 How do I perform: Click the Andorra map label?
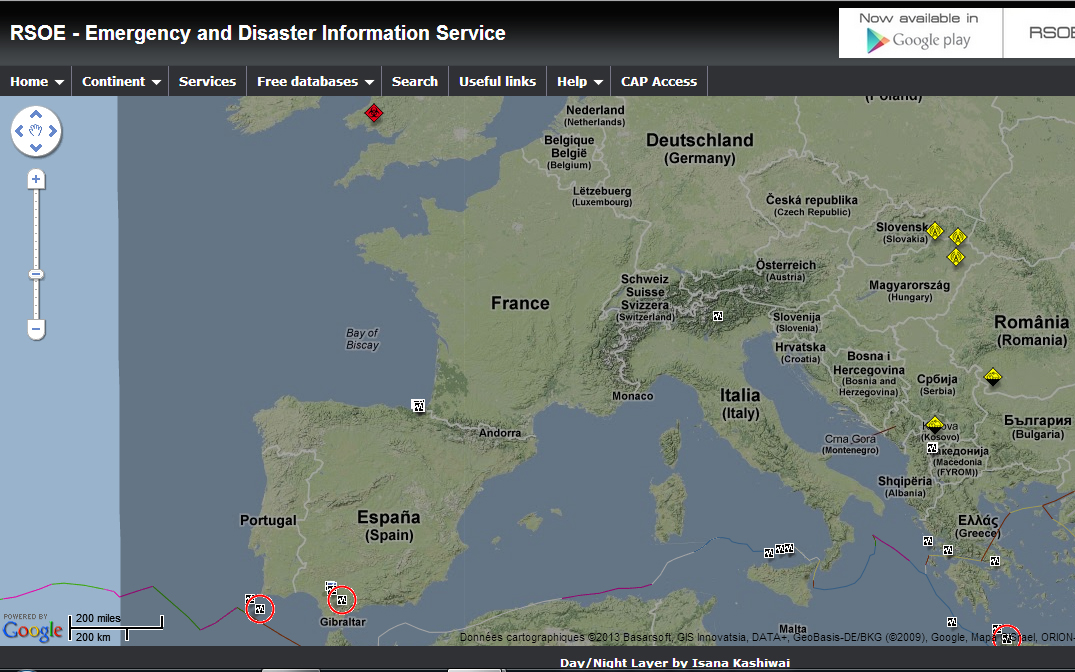click(x=500, y=433)
